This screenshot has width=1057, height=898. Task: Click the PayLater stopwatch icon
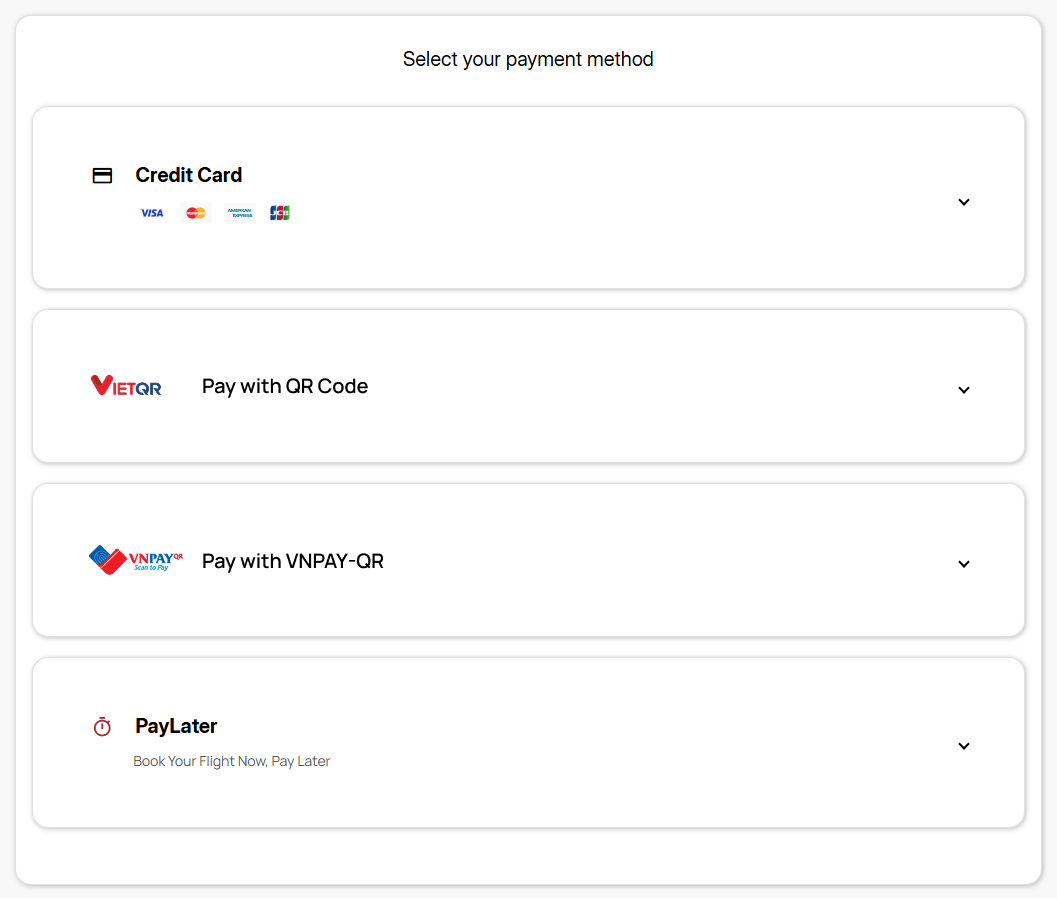(102, 727)
